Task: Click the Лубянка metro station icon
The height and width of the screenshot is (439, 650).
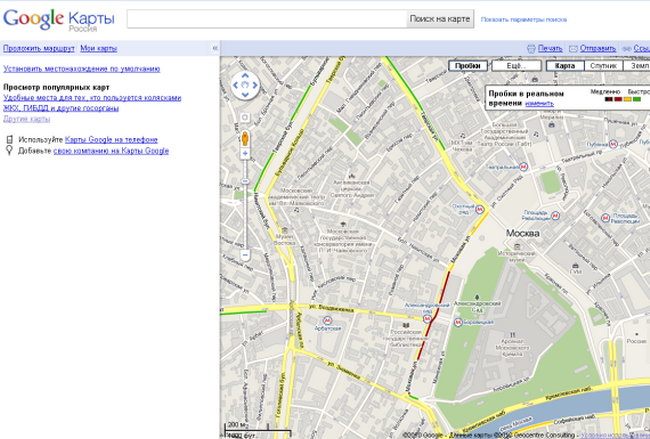Action: (x=613, y=144)
